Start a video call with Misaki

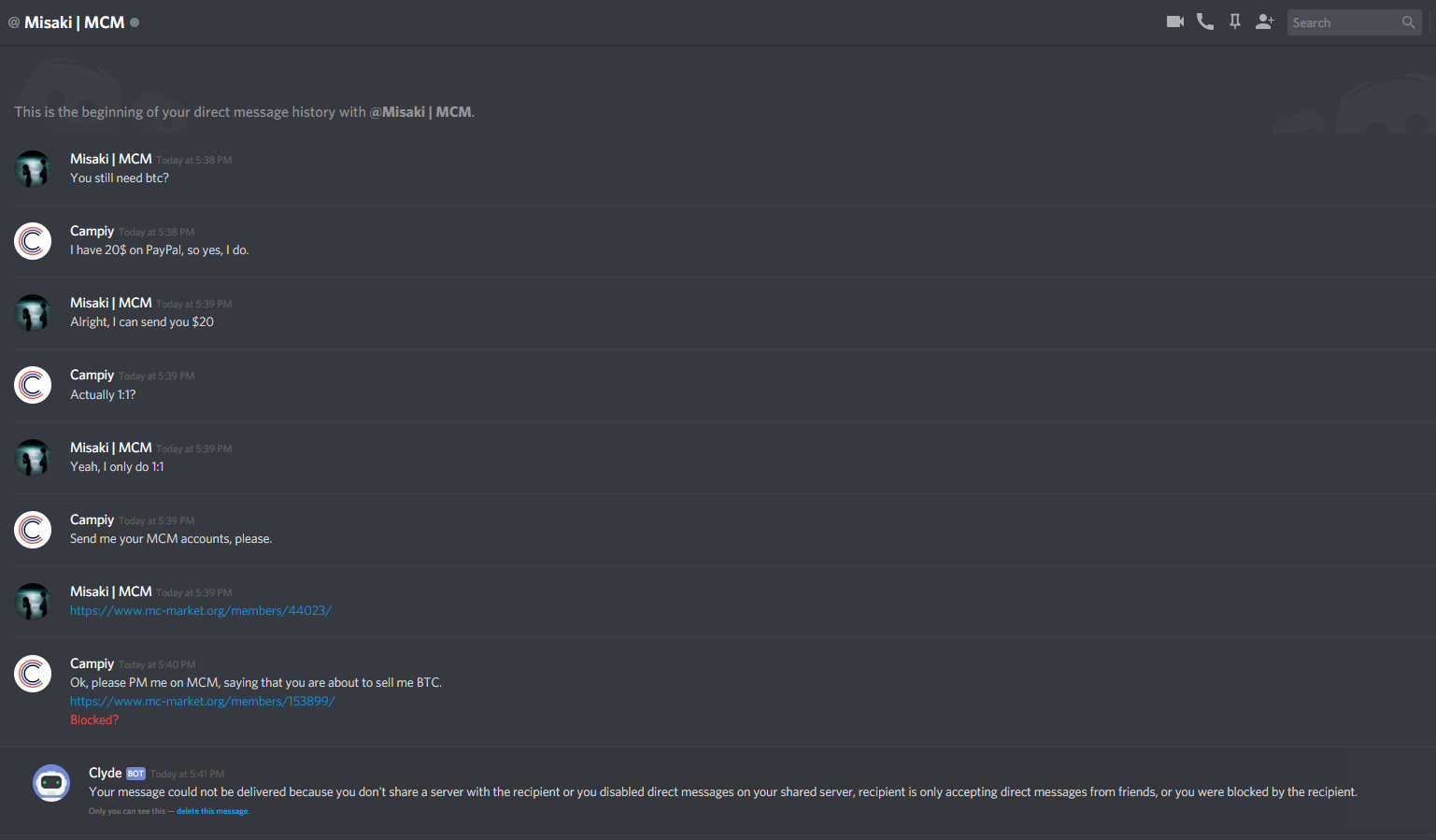point(1175,21)
